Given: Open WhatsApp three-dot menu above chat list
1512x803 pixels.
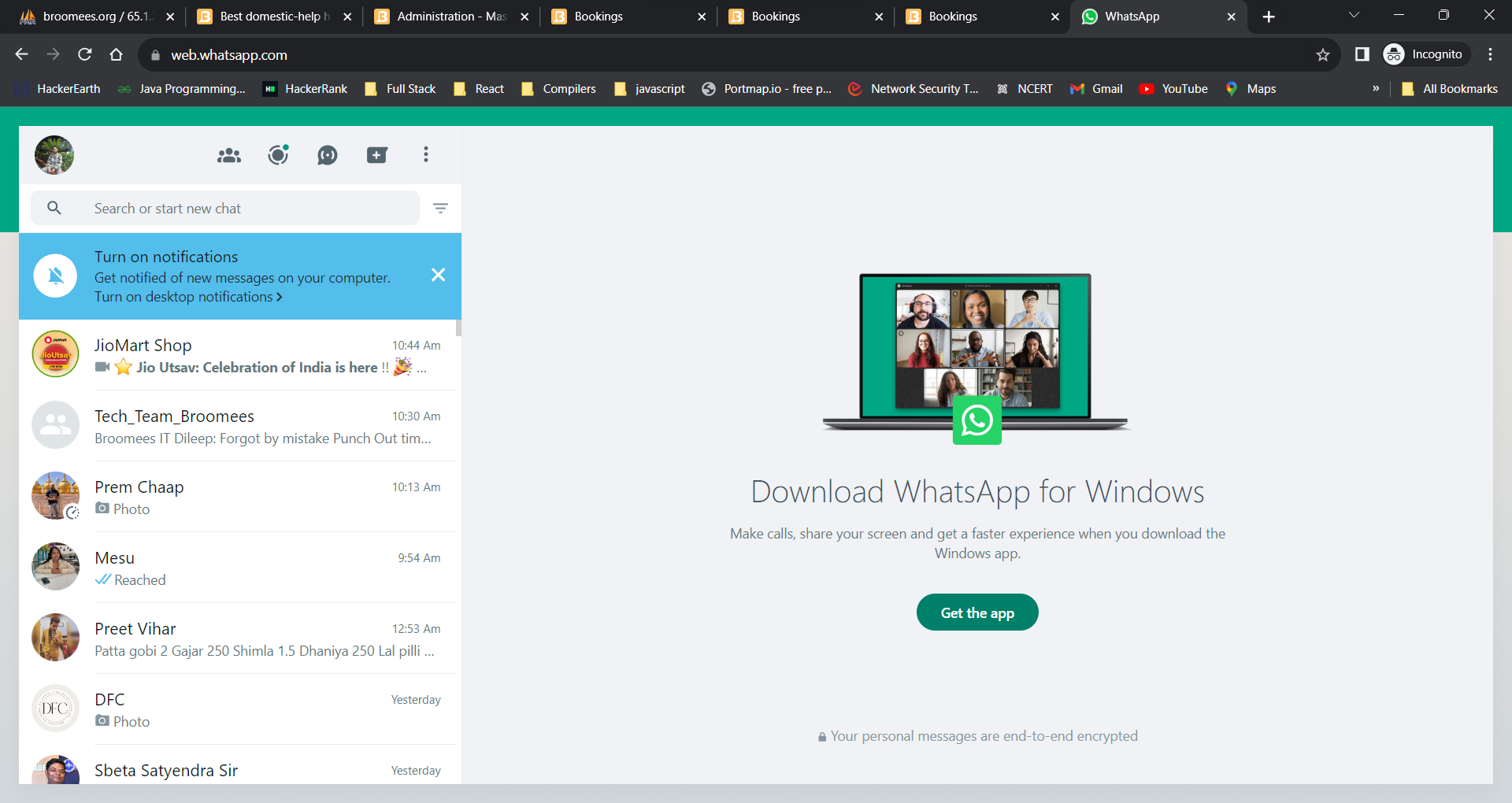Looking at the screenshot, I should click(426, 154).
